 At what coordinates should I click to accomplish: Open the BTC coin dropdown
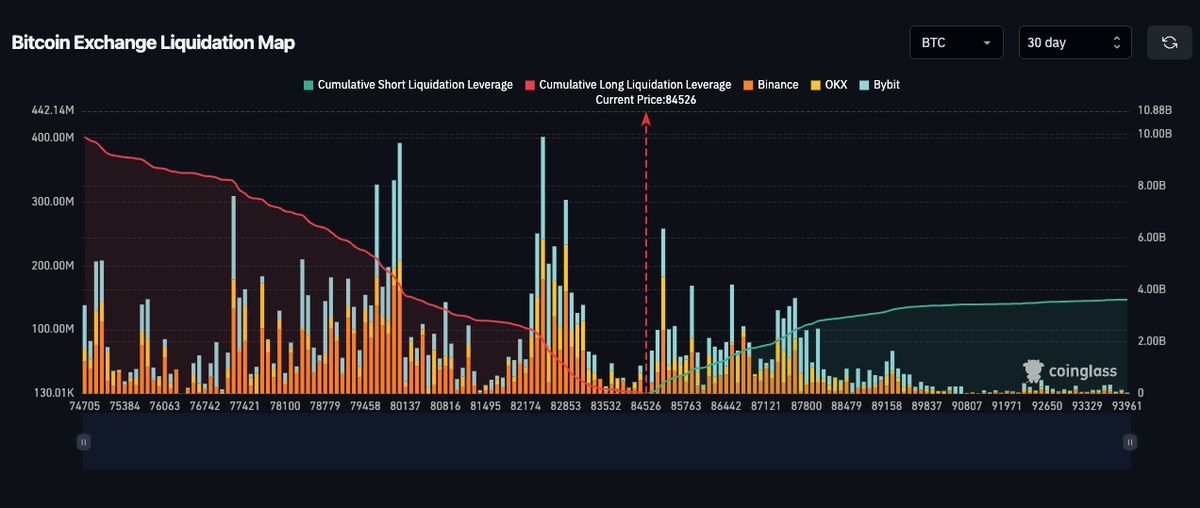point(956,43)
